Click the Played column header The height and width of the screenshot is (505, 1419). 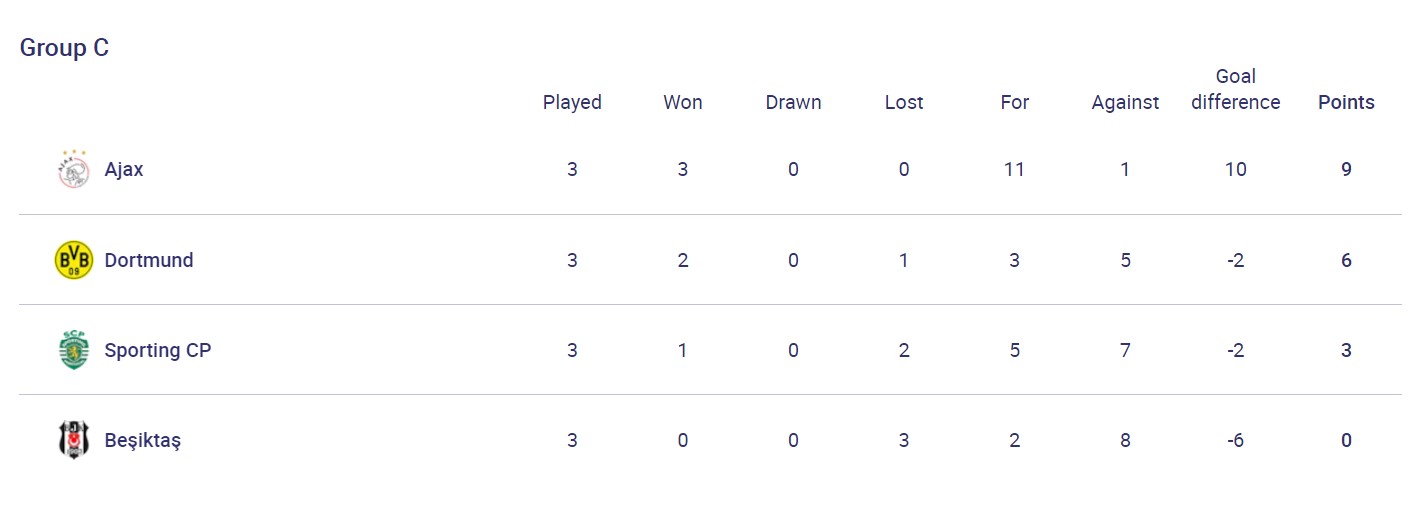(572, 102)
